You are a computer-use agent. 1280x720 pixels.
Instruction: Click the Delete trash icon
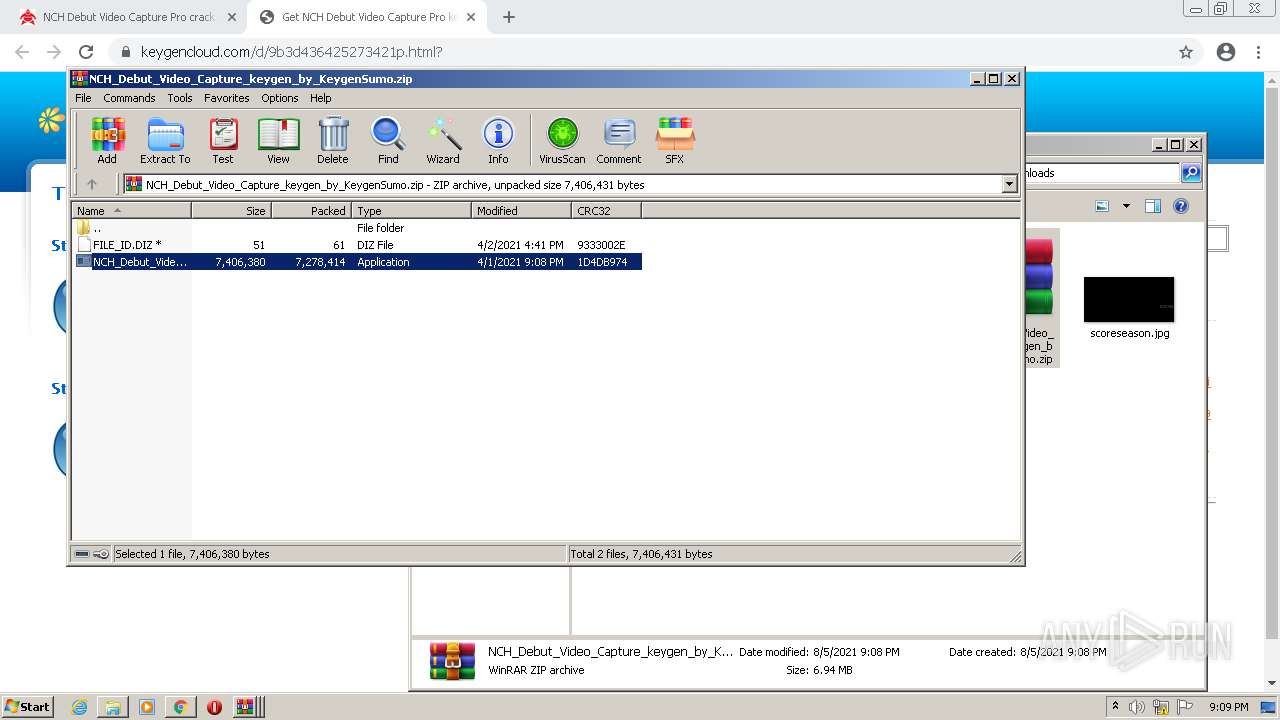click(x=333, y=140)
